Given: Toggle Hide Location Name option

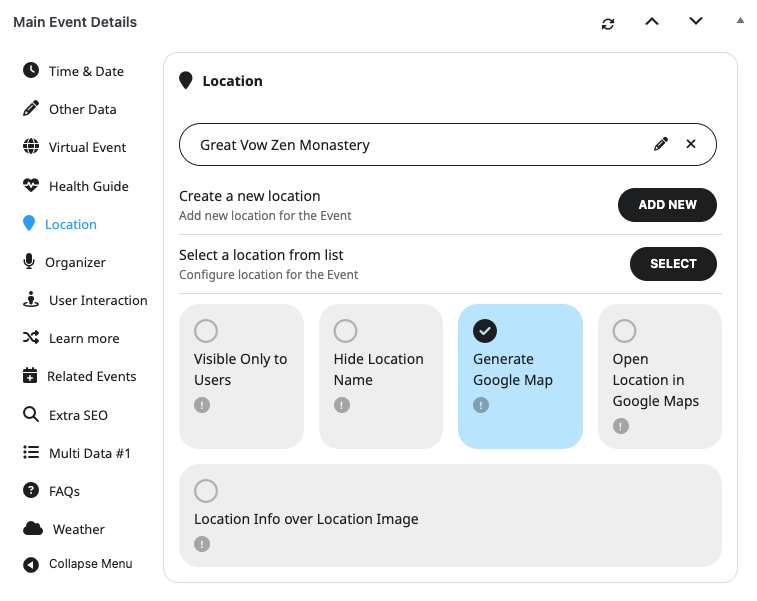Looking at the screenshot, I should [x=345, y=331].
